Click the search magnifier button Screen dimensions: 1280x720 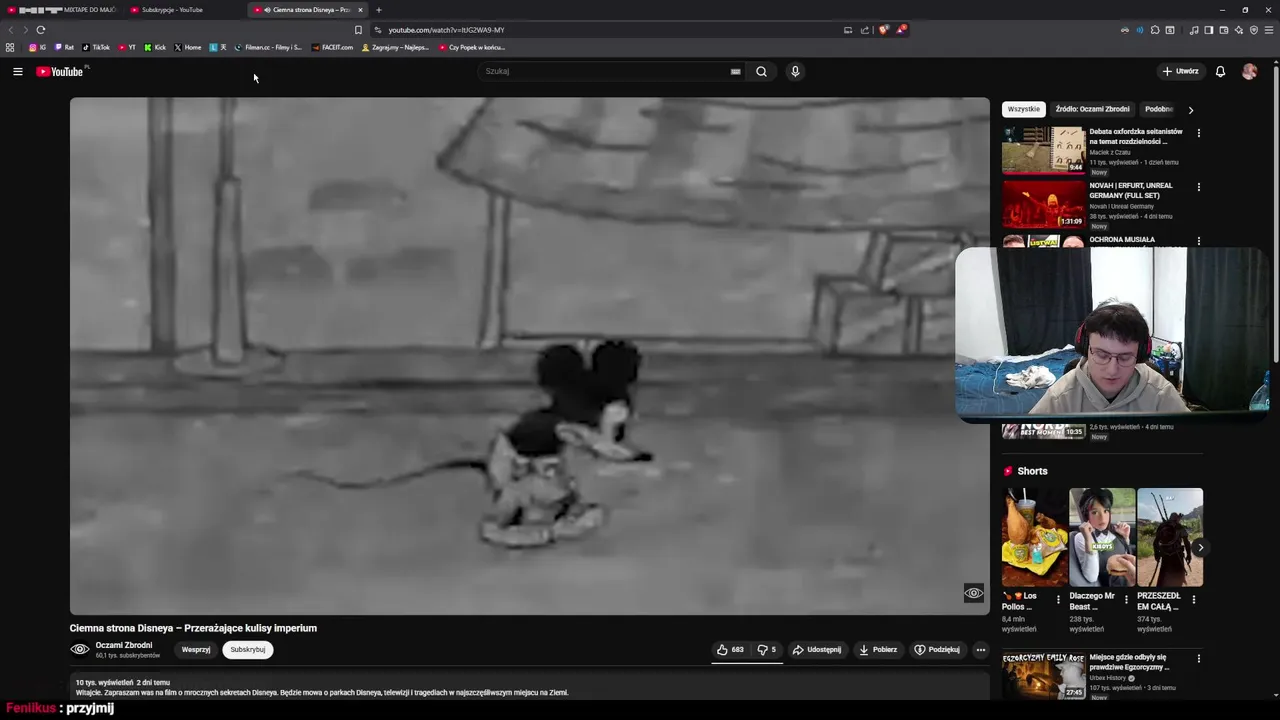pos(761,71)
